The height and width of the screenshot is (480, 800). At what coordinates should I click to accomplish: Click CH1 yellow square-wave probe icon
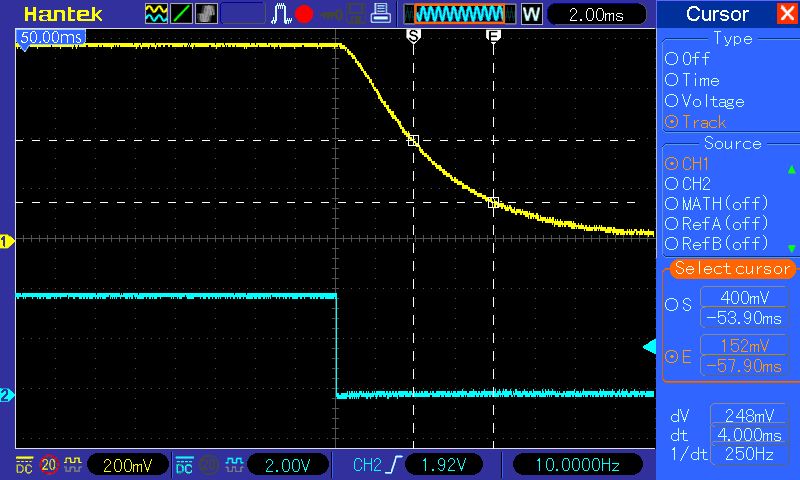pos(72,464)
